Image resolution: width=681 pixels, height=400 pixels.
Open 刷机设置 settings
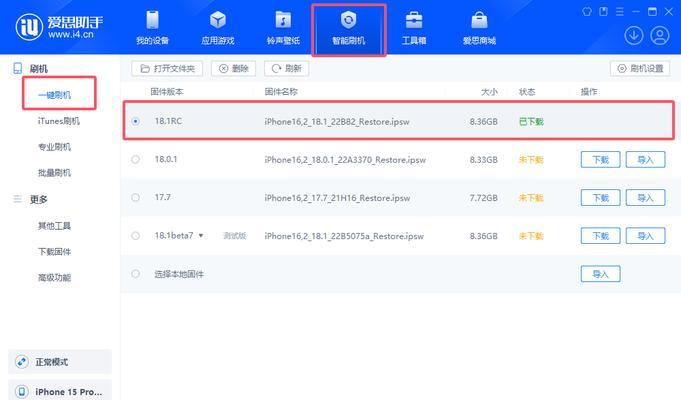point(640,69)
